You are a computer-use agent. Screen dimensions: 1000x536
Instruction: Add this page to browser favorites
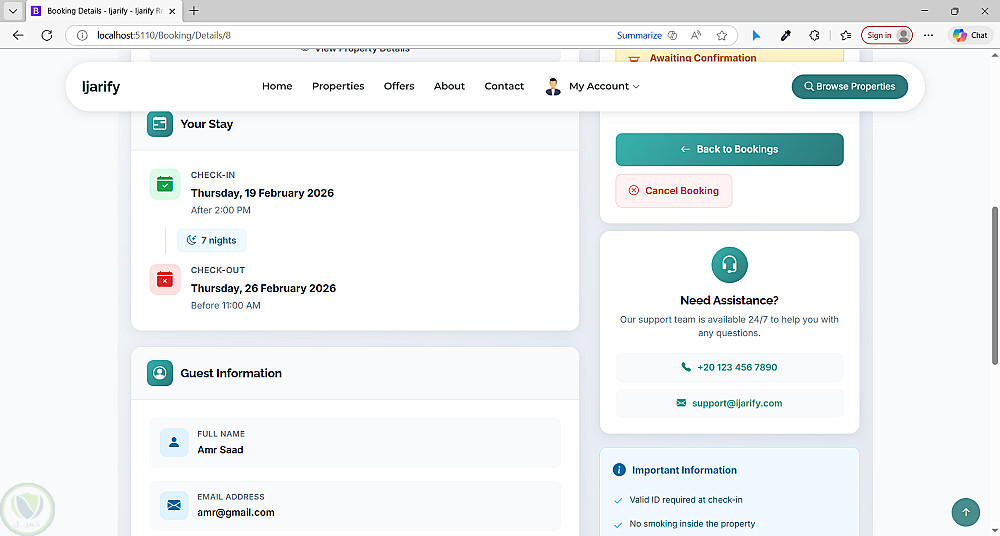(721, 35)
